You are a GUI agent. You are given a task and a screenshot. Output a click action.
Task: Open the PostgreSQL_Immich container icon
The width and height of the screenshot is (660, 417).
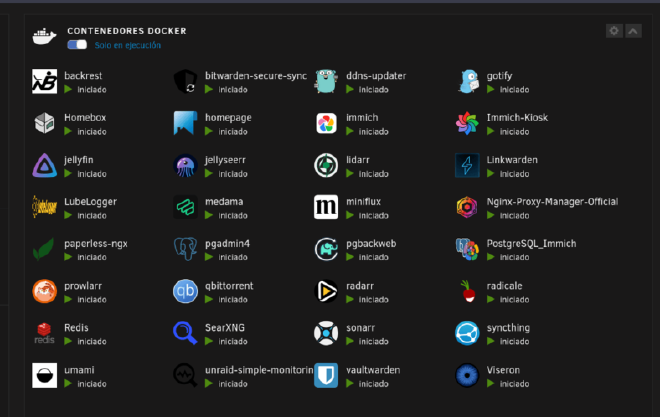(467, 249)
